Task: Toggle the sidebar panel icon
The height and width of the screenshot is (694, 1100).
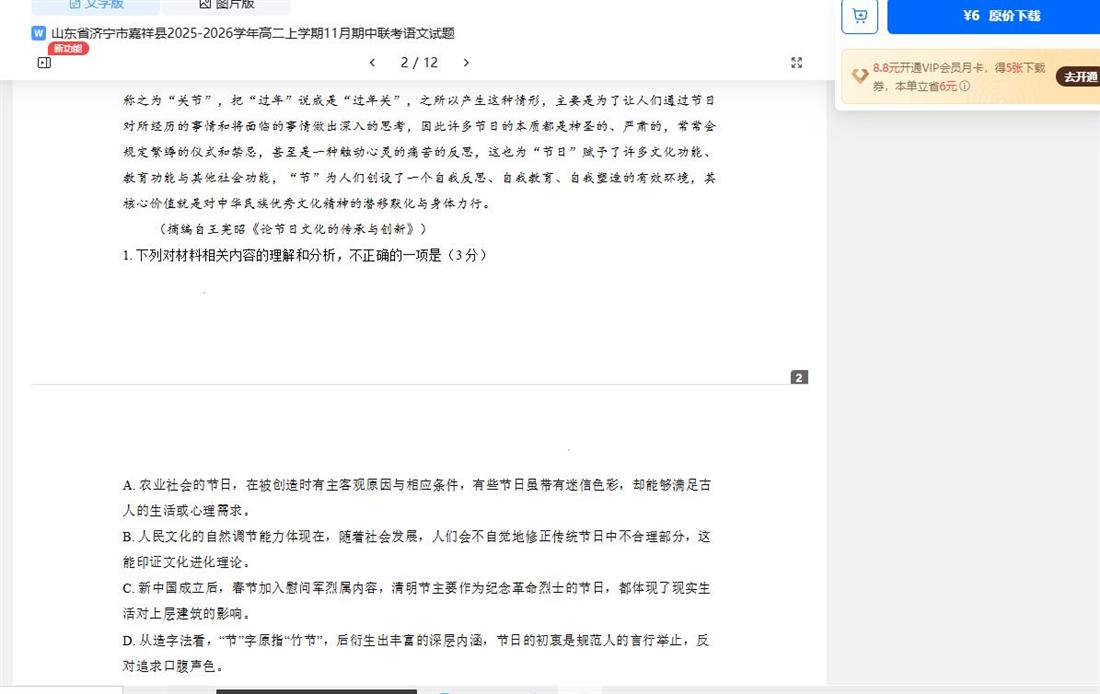Action: click(x=44, y=63)
